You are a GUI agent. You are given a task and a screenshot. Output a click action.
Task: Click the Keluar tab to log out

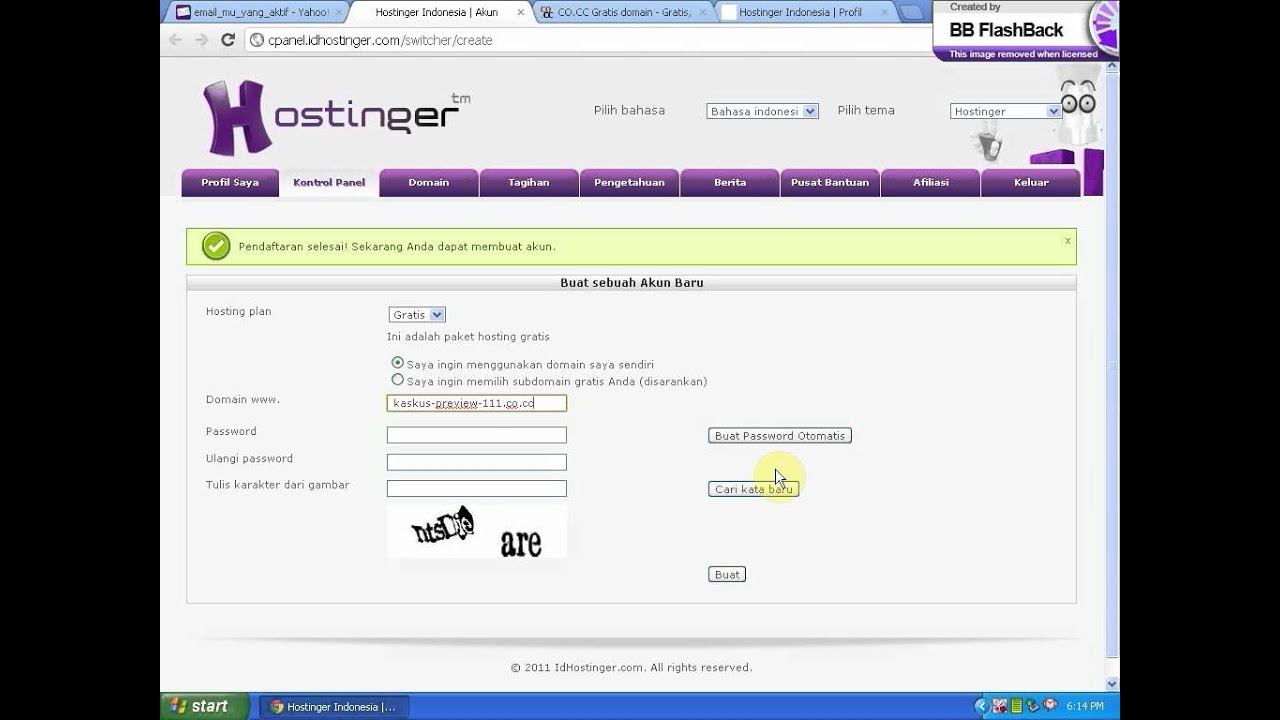1031,183
